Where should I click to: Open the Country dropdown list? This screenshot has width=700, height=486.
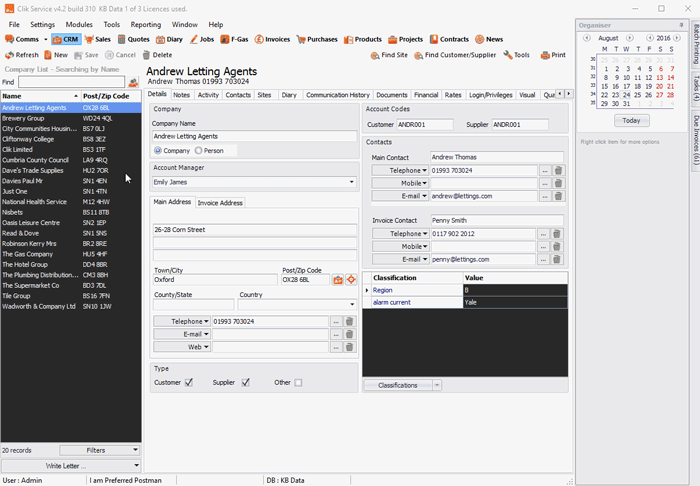[351, 304]
